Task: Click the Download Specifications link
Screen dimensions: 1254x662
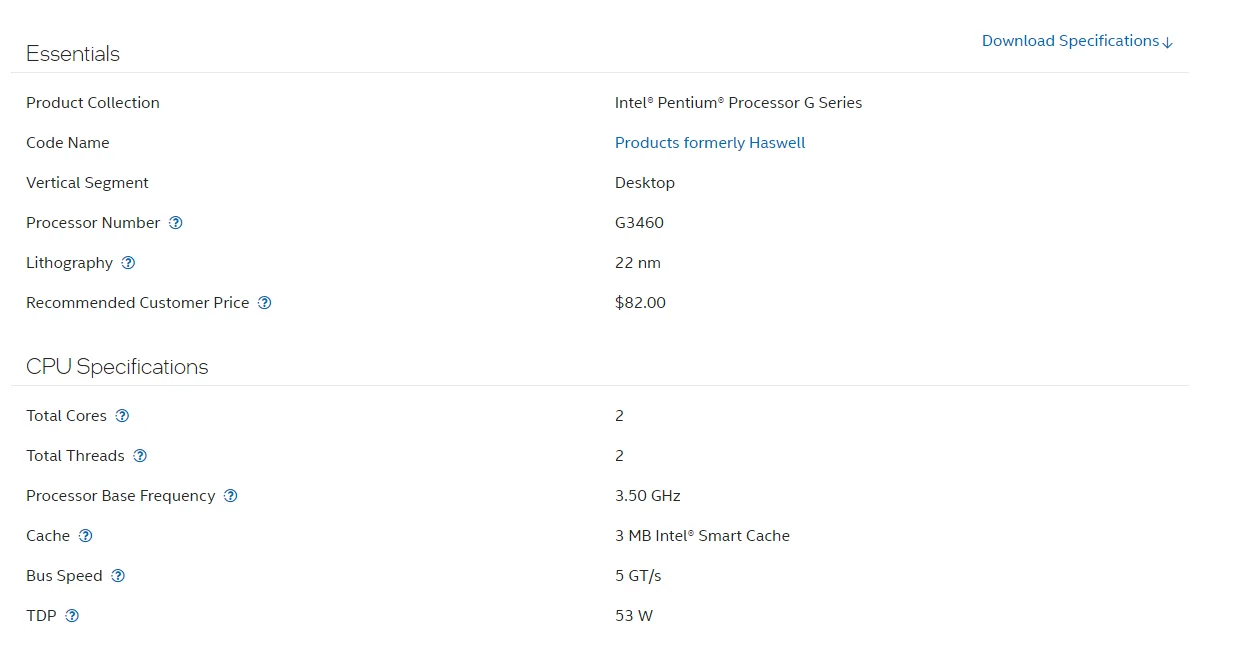Action: tap(1077, 41)
